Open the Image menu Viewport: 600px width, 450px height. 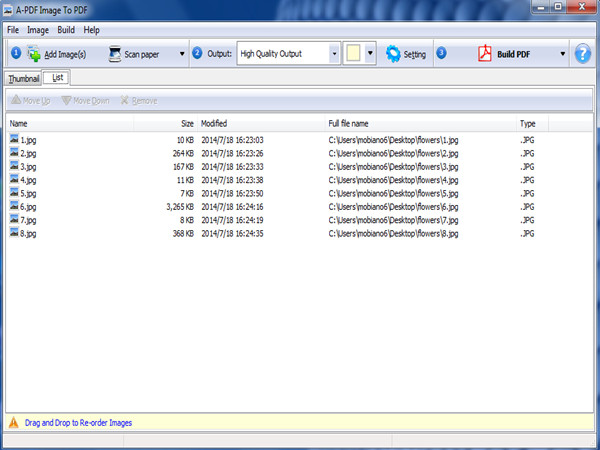click(38, 30)
